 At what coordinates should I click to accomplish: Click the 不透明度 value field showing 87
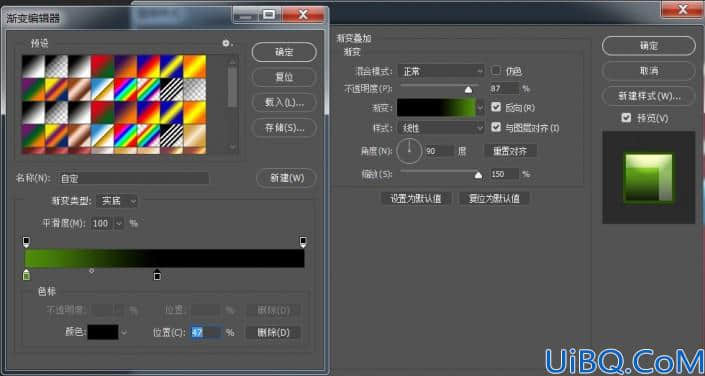(x=504, y=89)
